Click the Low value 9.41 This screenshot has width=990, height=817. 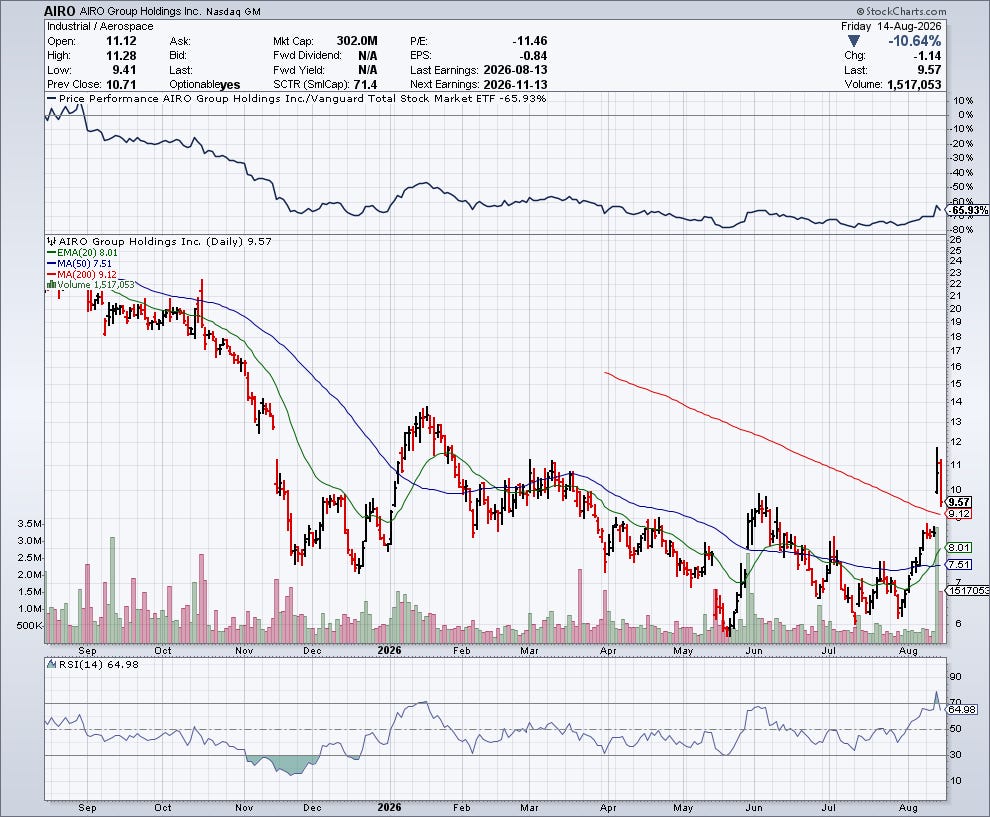tap(124, 69)
